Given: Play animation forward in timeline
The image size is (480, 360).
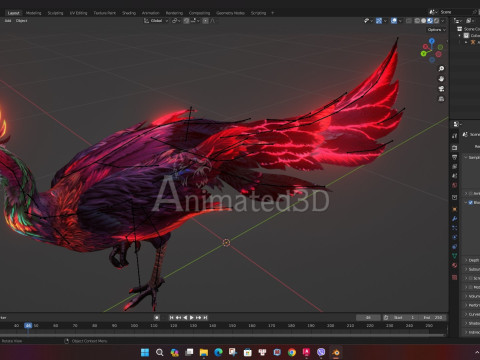Looking at the screenshot, I should coord(192,318).
